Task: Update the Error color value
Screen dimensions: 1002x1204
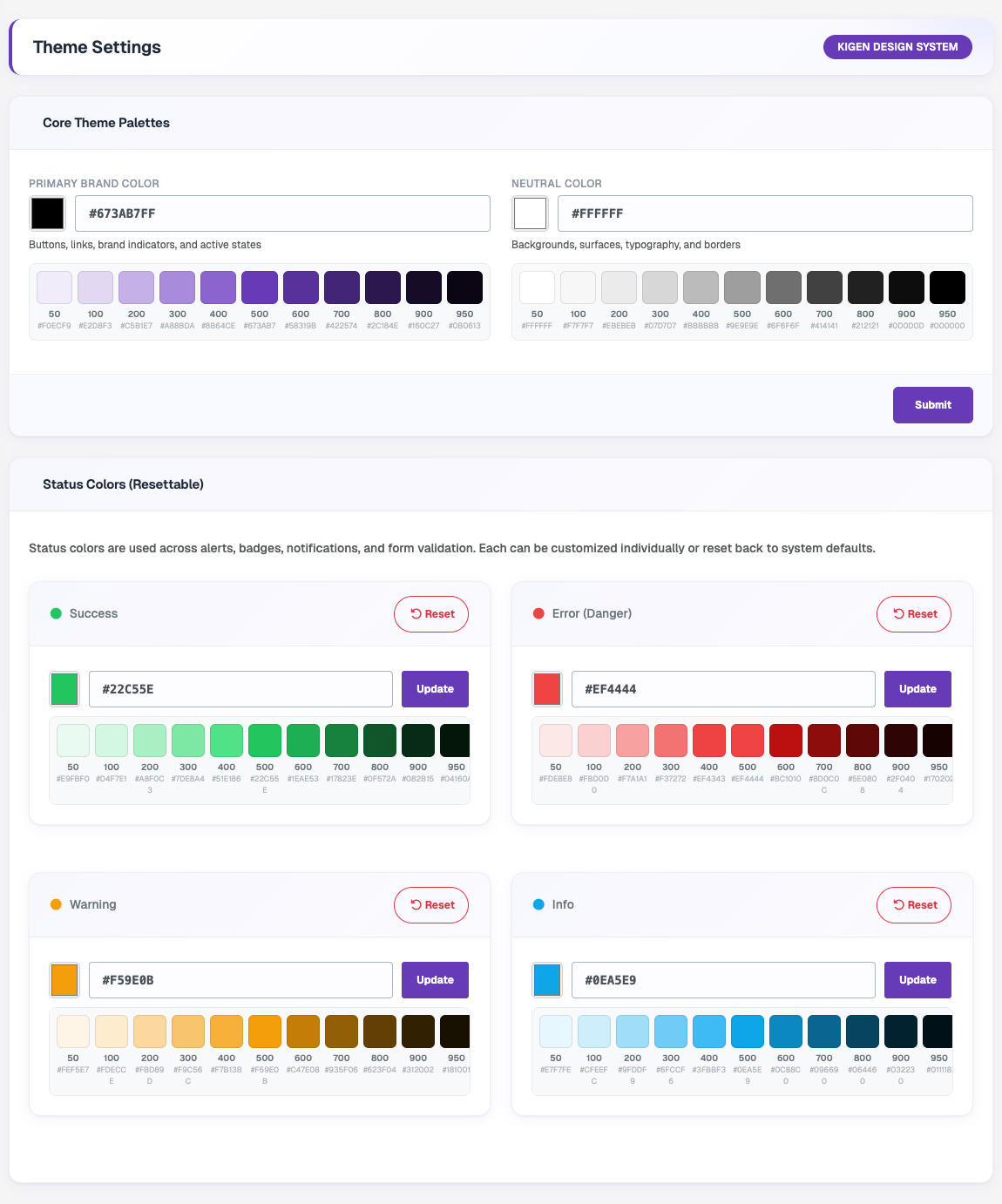Action: click(917, 689)
